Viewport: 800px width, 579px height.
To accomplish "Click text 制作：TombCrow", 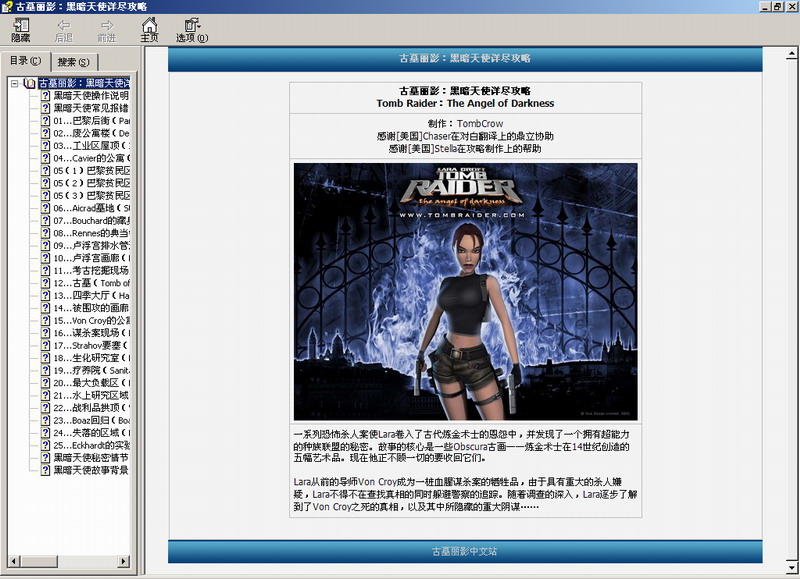I will click(465, 123).
